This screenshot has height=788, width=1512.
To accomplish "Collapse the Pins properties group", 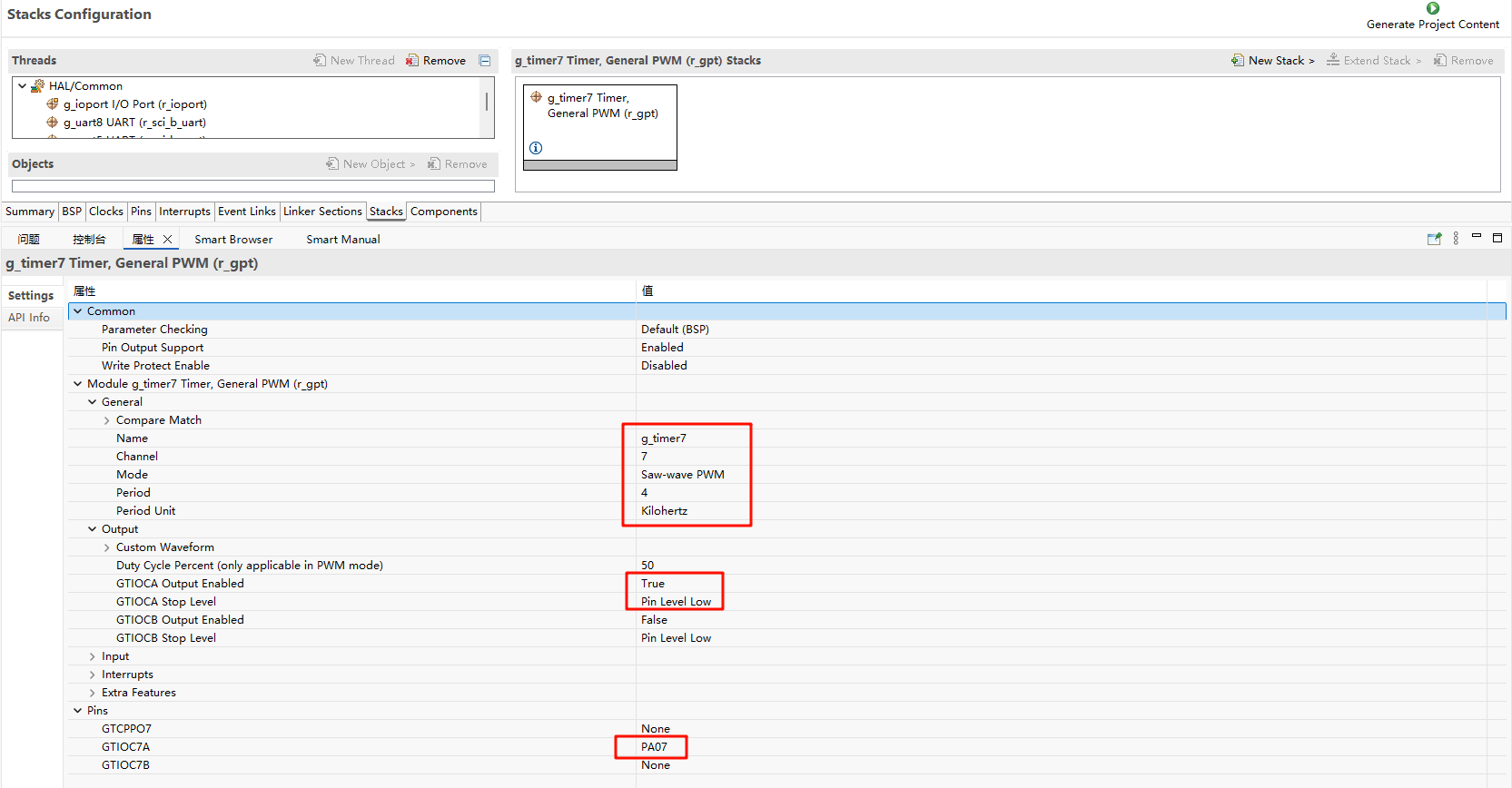I will click(x=78, y=711).
